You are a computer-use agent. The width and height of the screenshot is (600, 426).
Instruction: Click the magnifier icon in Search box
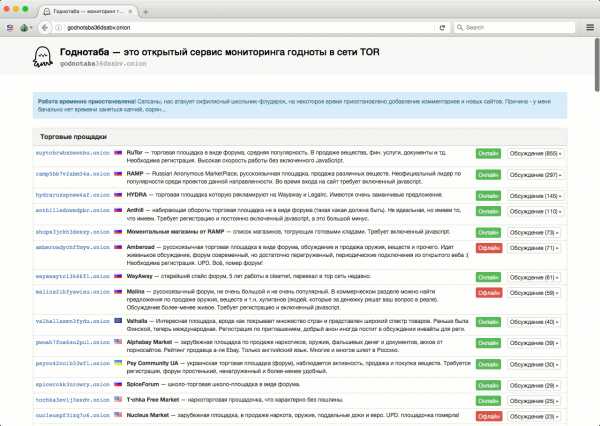pyautogui.click(x=458, y=27)
